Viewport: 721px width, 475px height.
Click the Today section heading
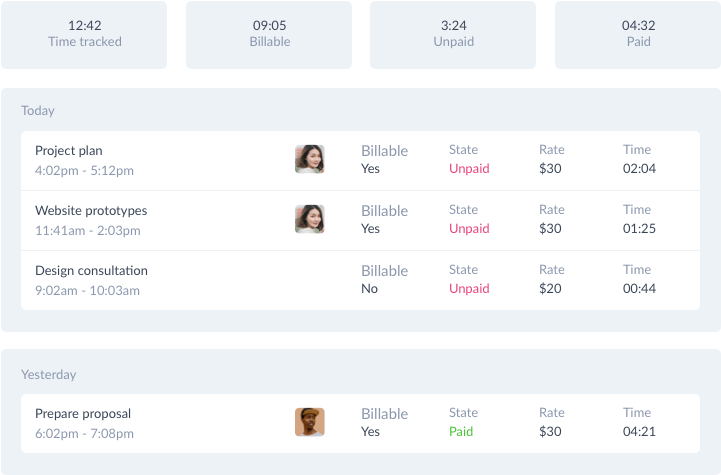(38, 111)
